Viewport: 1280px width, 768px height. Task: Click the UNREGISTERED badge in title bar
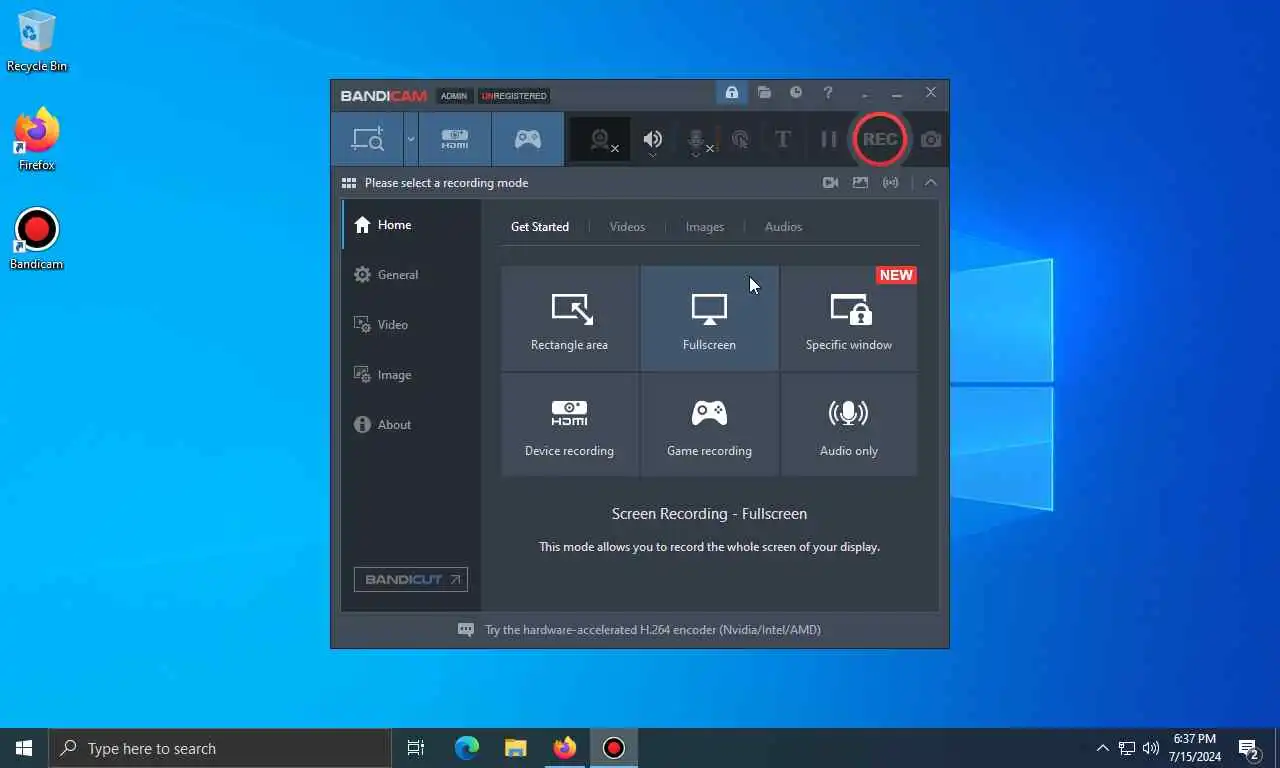(x=514, y=96)
